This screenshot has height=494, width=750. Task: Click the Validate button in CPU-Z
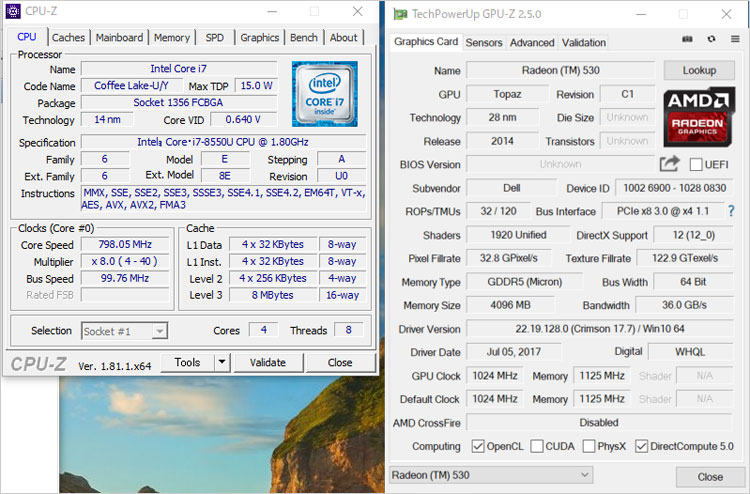tap(268, 362)
